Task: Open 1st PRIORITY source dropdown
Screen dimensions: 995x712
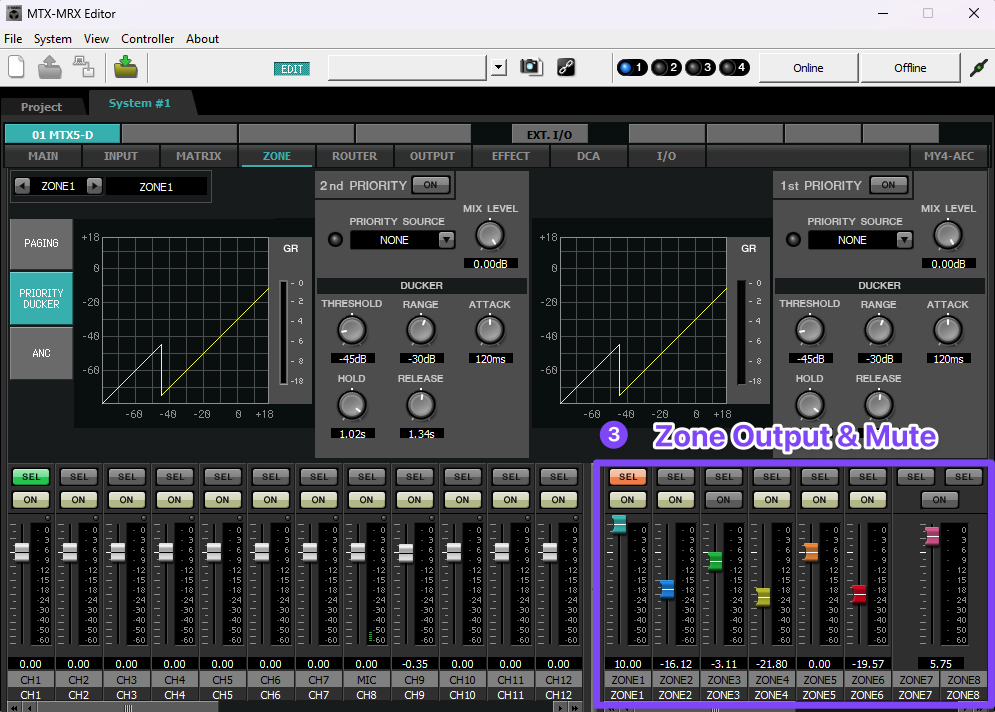Action: coord(904,240)
